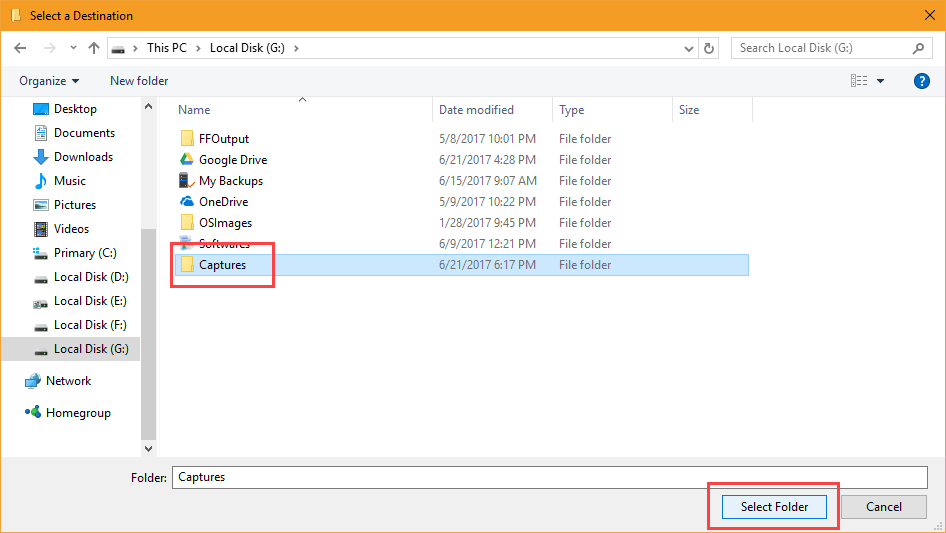This screenshot has height=533, width=946.
Task: Open Videos in the navigation pane
Action: (x=71, y=229)
